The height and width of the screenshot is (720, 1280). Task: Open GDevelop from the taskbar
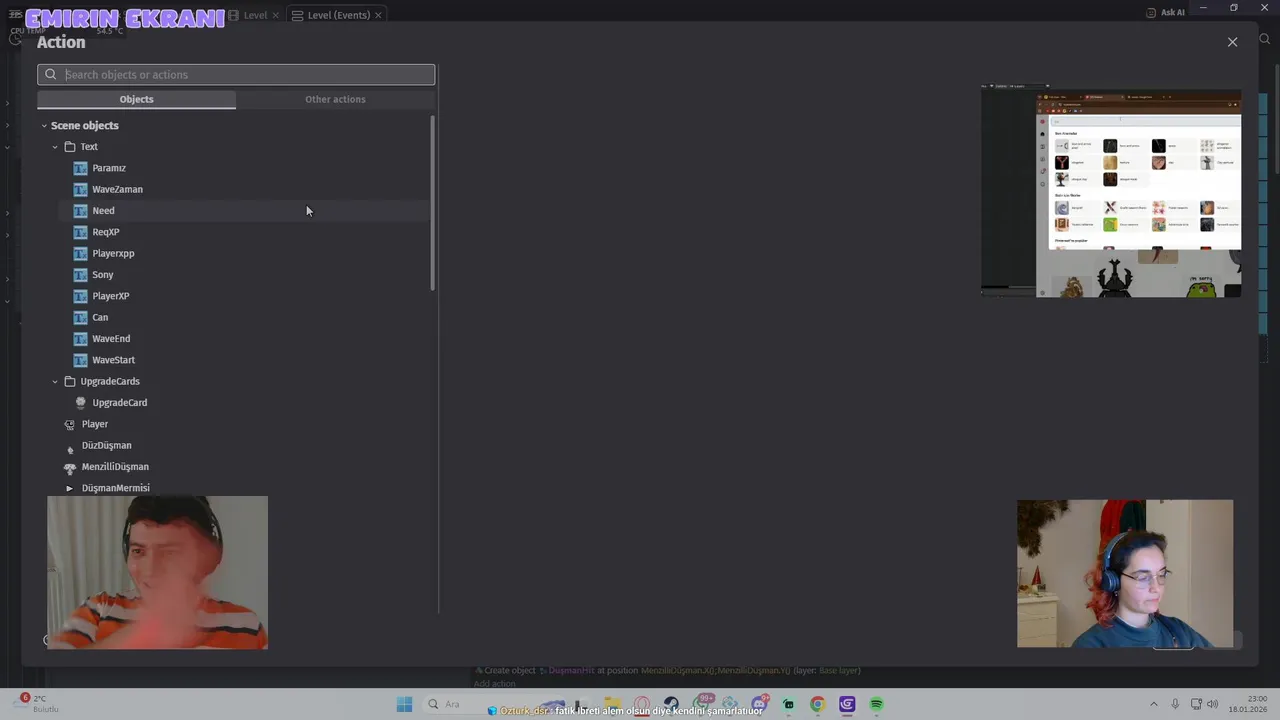pyautogui.click(x=847, y=704)
